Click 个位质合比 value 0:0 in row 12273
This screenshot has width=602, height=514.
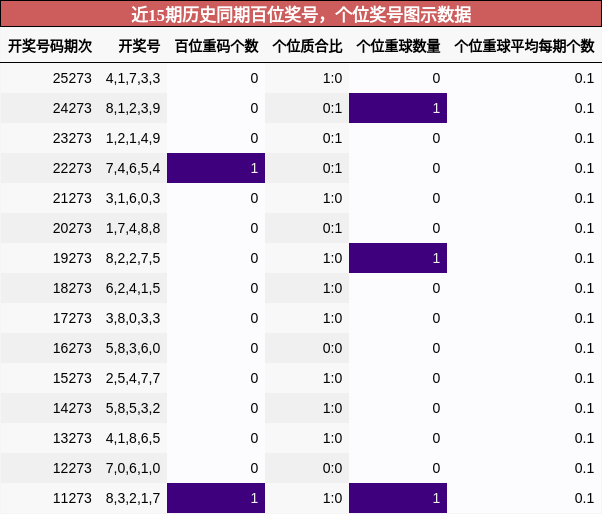(332, 468)
